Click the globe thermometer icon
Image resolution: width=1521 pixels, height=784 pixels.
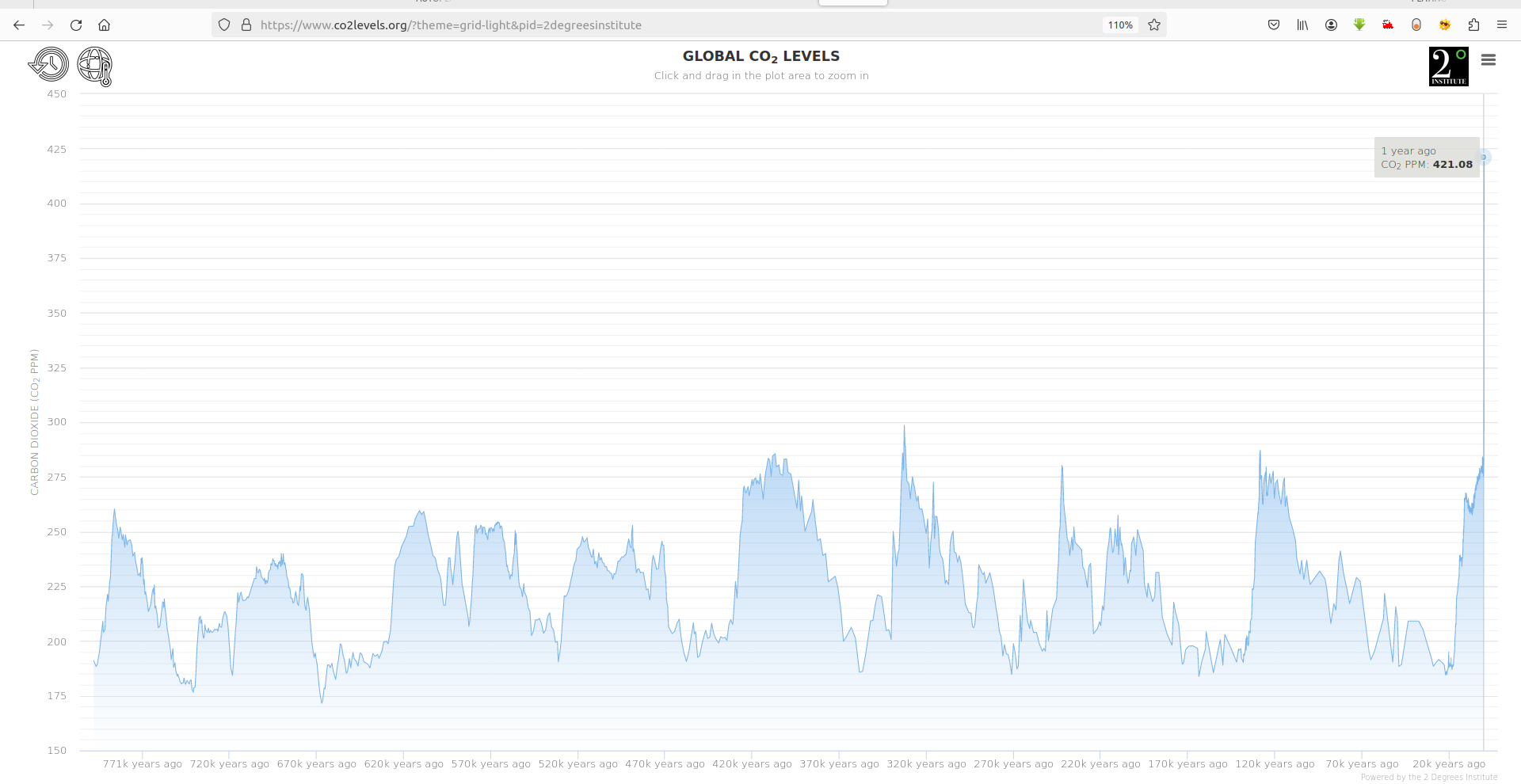click(95, 66)
